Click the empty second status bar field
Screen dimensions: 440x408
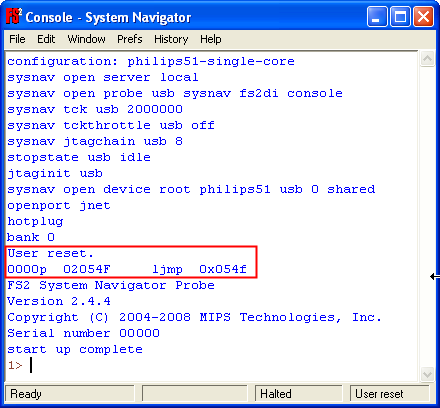[195, 394]
